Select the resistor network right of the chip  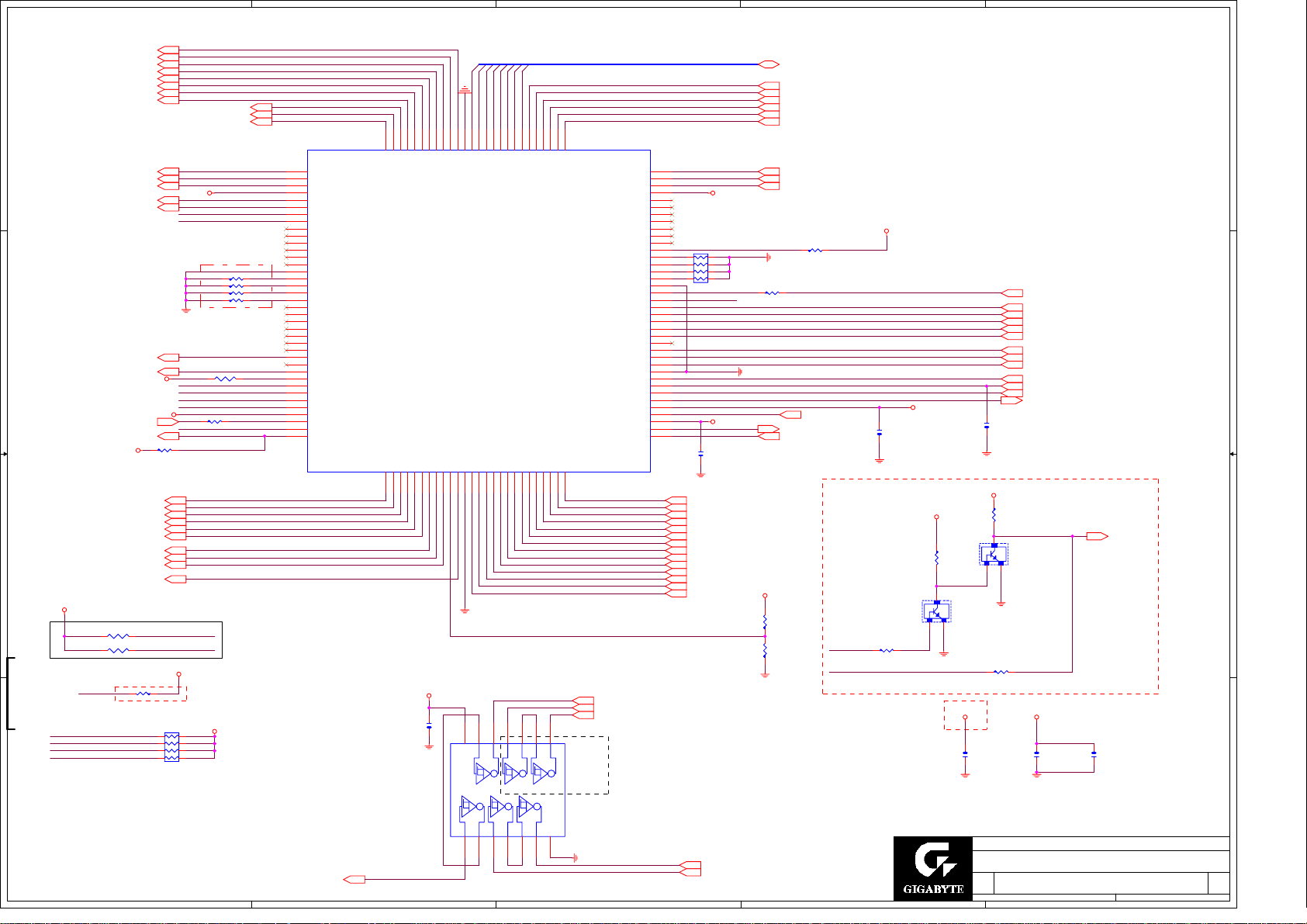click(700, 268)
